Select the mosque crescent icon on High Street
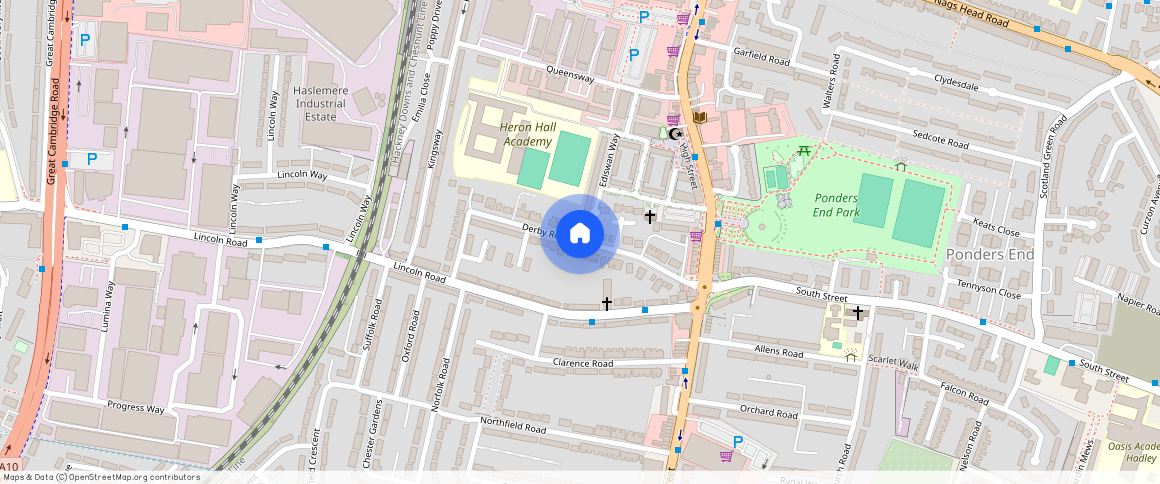Screen dimensions: 1160x484 675,134
